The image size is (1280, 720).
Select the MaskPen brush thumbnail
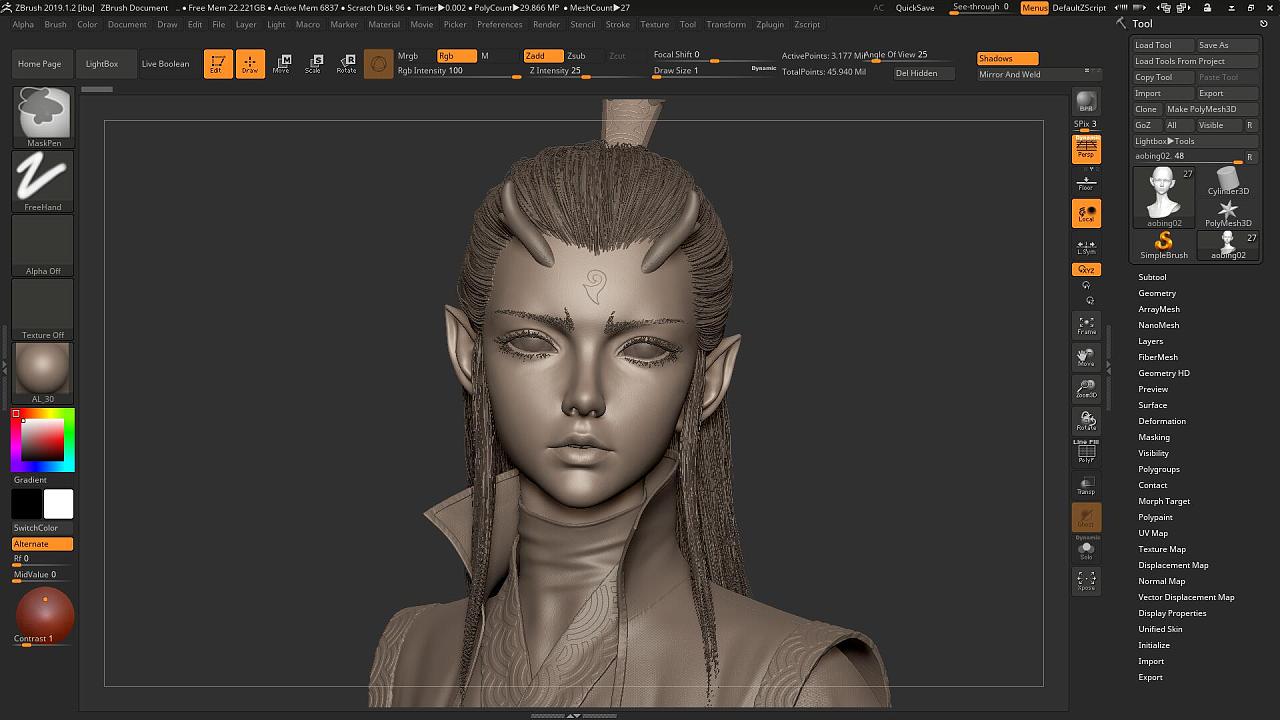tap(43, 116)
